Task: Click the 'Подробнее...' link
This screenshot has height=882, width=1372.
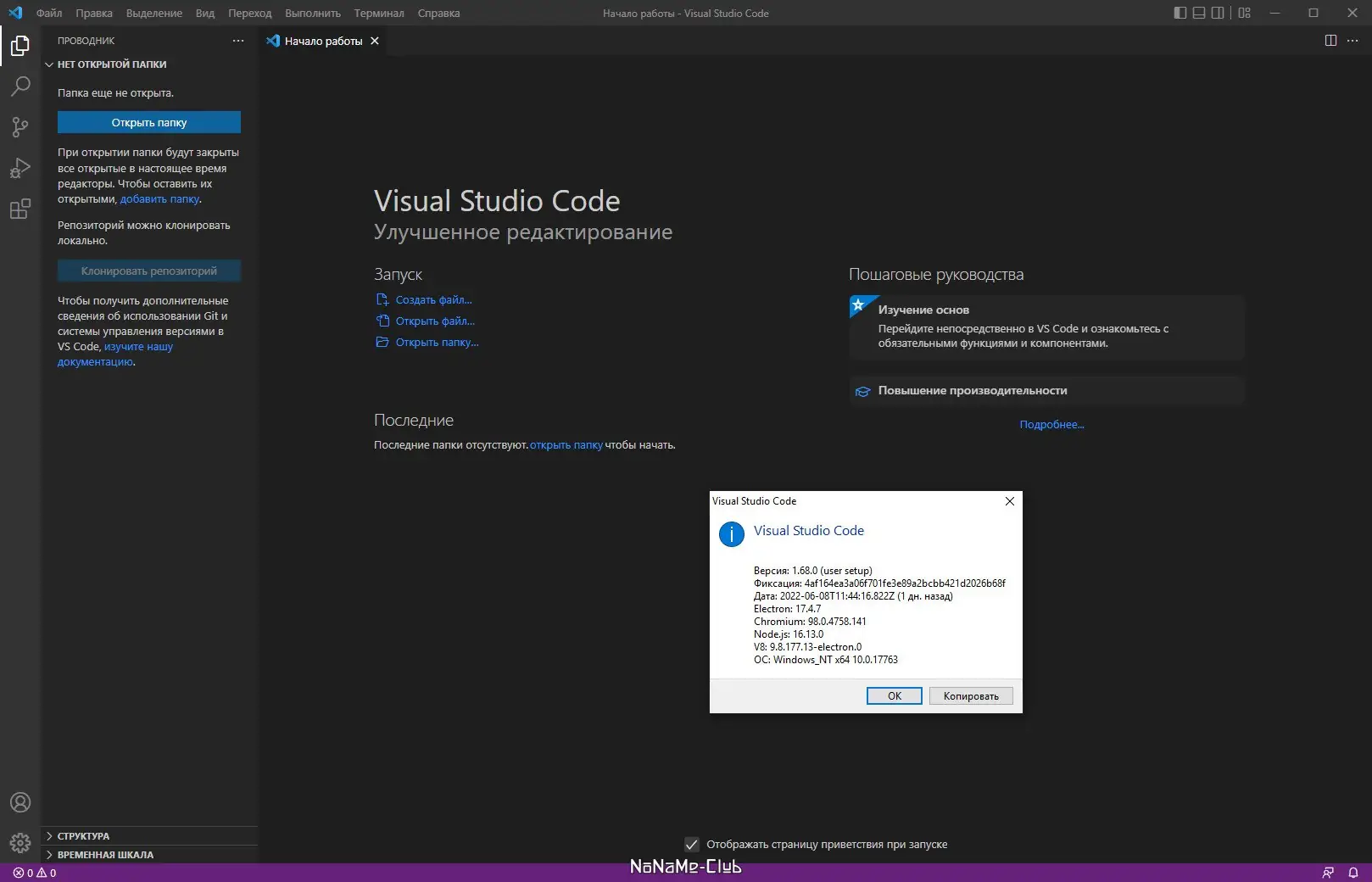Action: pos(1051,425)
